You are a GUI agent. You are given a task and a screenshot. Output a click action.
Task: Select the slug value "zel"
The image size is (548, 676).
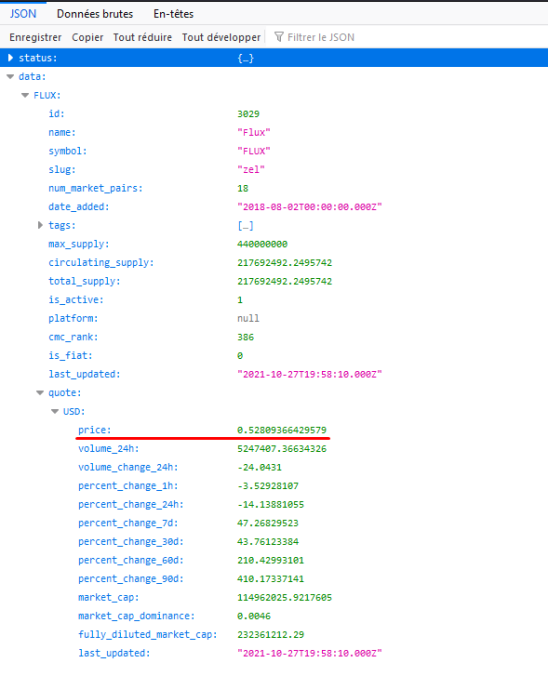tap(251, 169)
